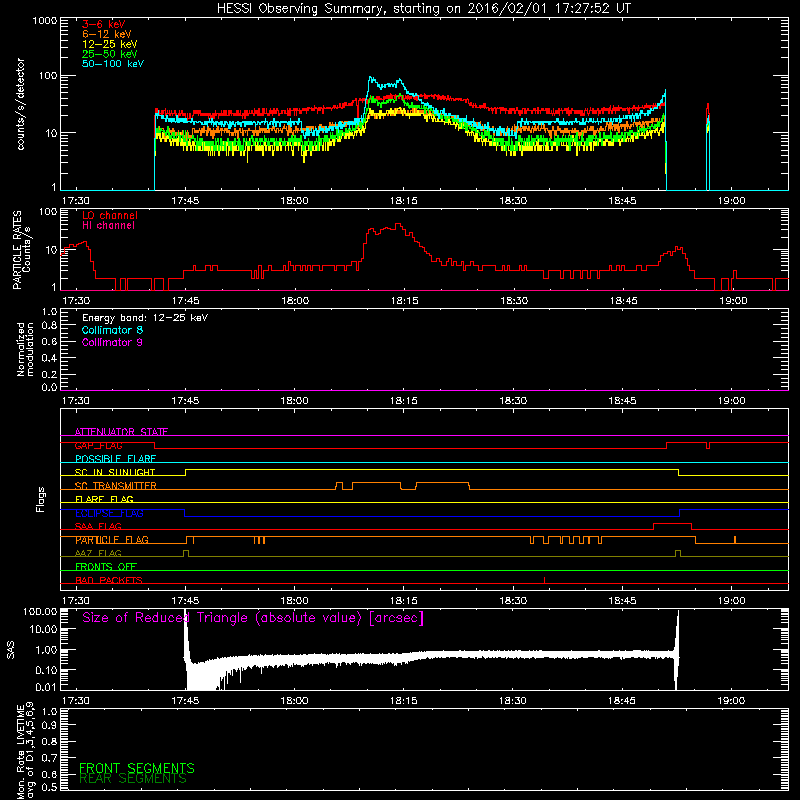
Task: Click the FLARE_FLAG label
Action: click(x=104, y=499)
